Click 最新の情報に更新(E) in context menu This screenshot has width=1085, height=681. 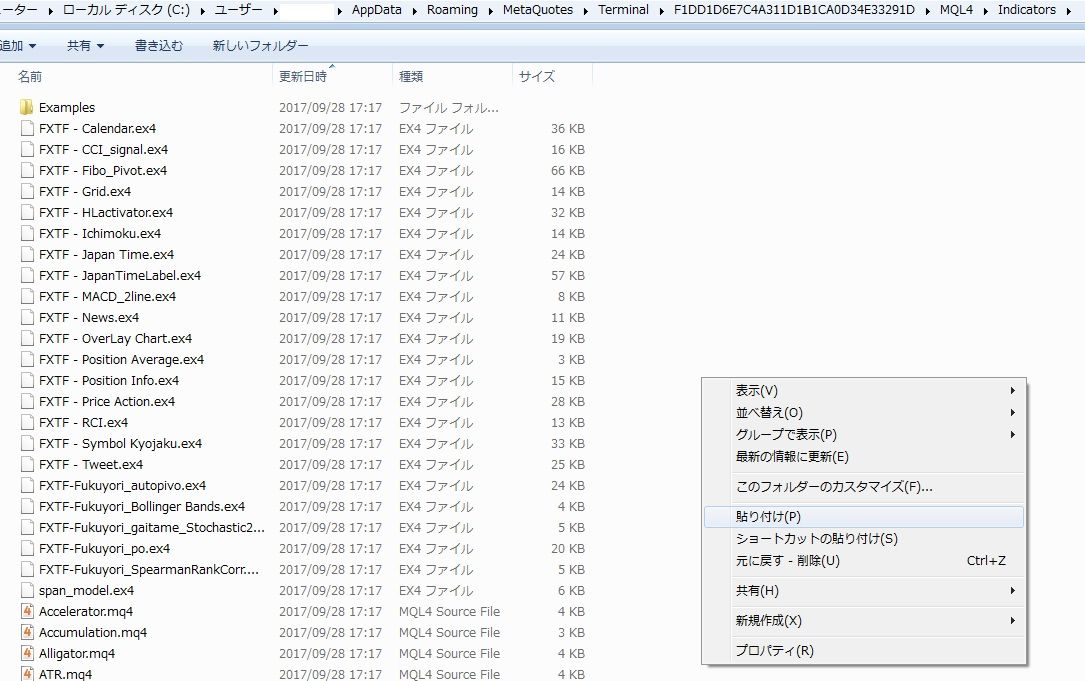click(x=864, y=457)
